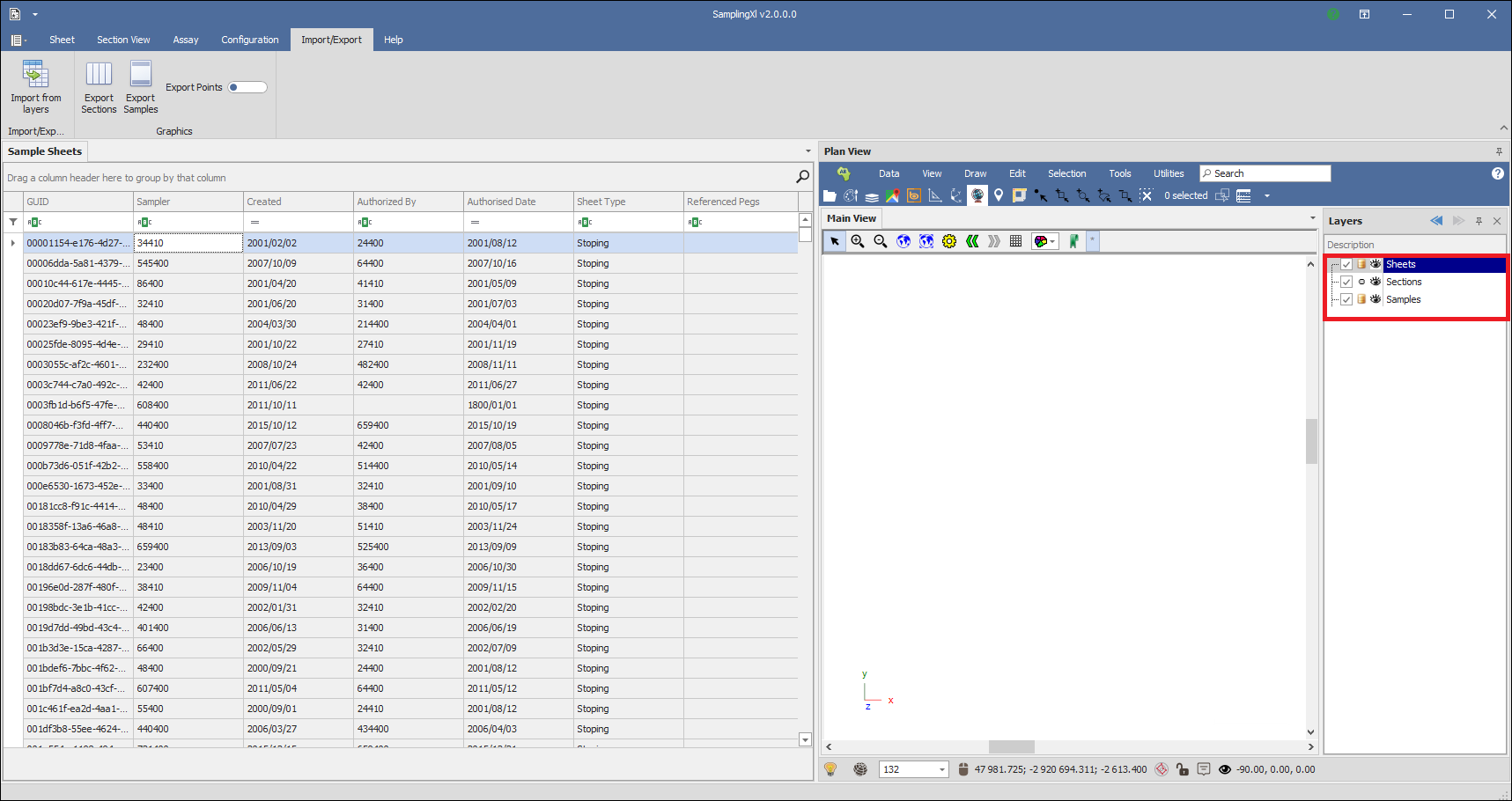Image resolution: width=1512 pixels, height=801 pixels.
Task: Open the Selection menu in Plan View
Action: 1066,173
